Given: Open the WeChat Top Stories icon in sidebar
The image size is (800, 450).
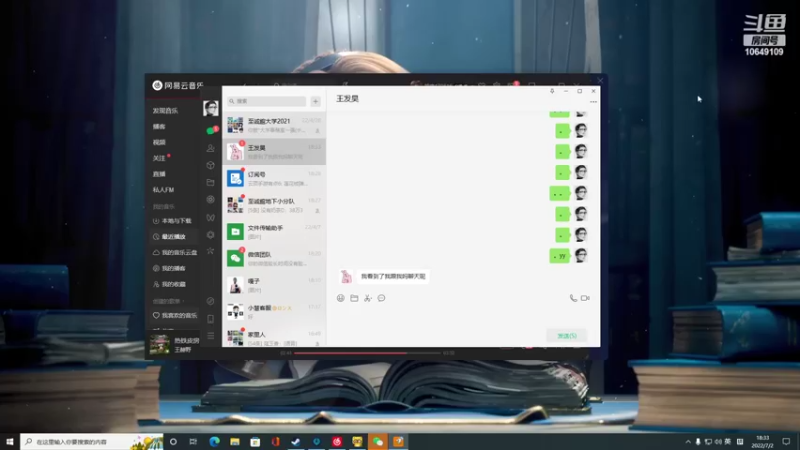Looking at the screenshot, I should click(211, 235).
